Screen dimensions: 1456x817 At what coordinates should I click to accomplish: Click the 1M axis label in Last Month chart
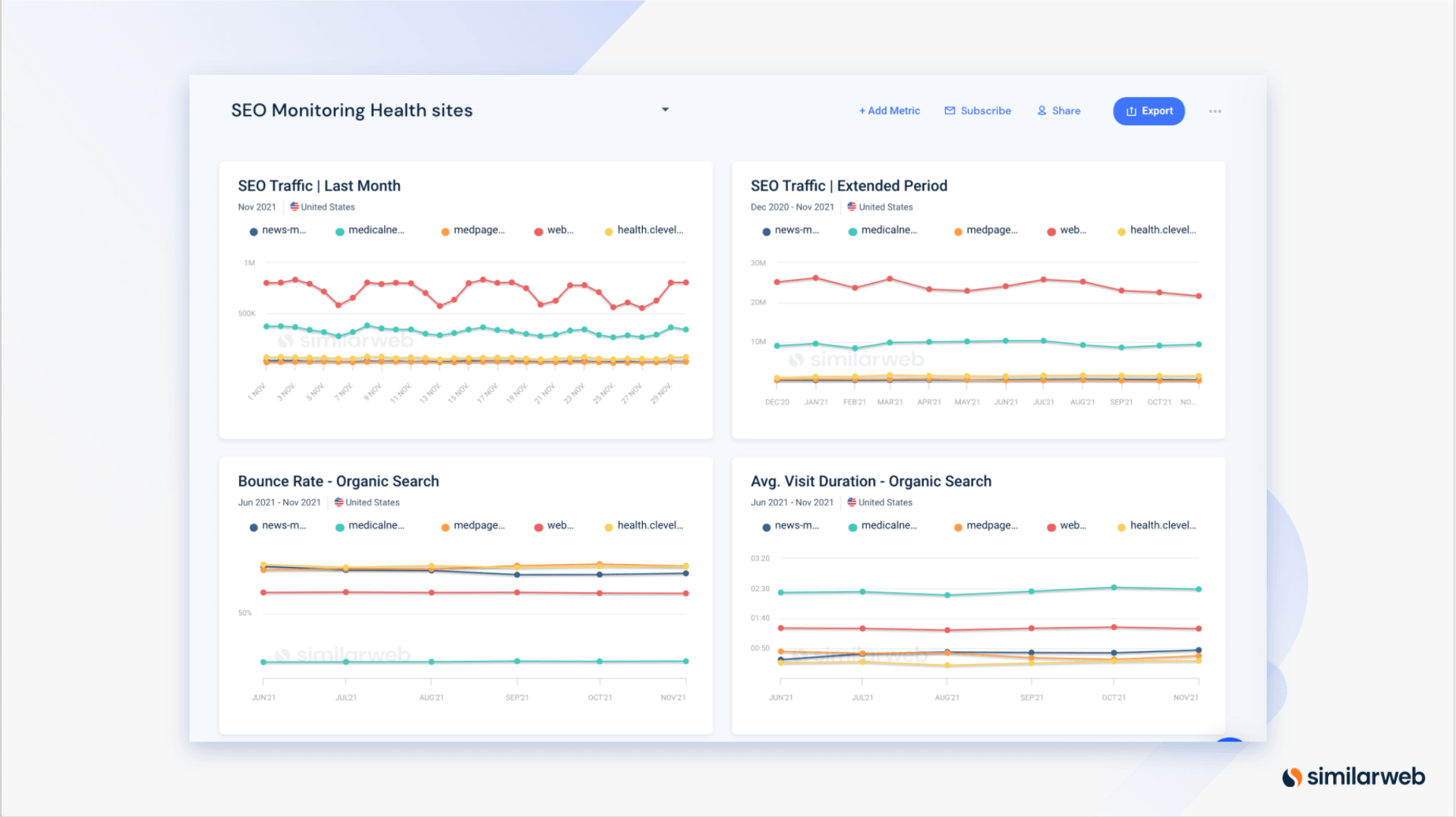pos(249,263)
